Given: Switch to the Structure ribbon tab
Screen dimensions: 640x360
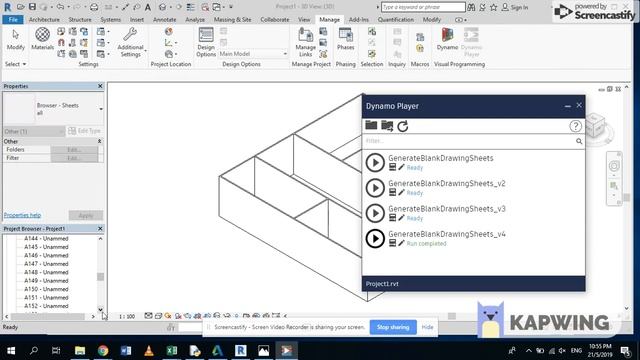Looking at the screenshot, I should pyautogui.click(x=80, y=20).
